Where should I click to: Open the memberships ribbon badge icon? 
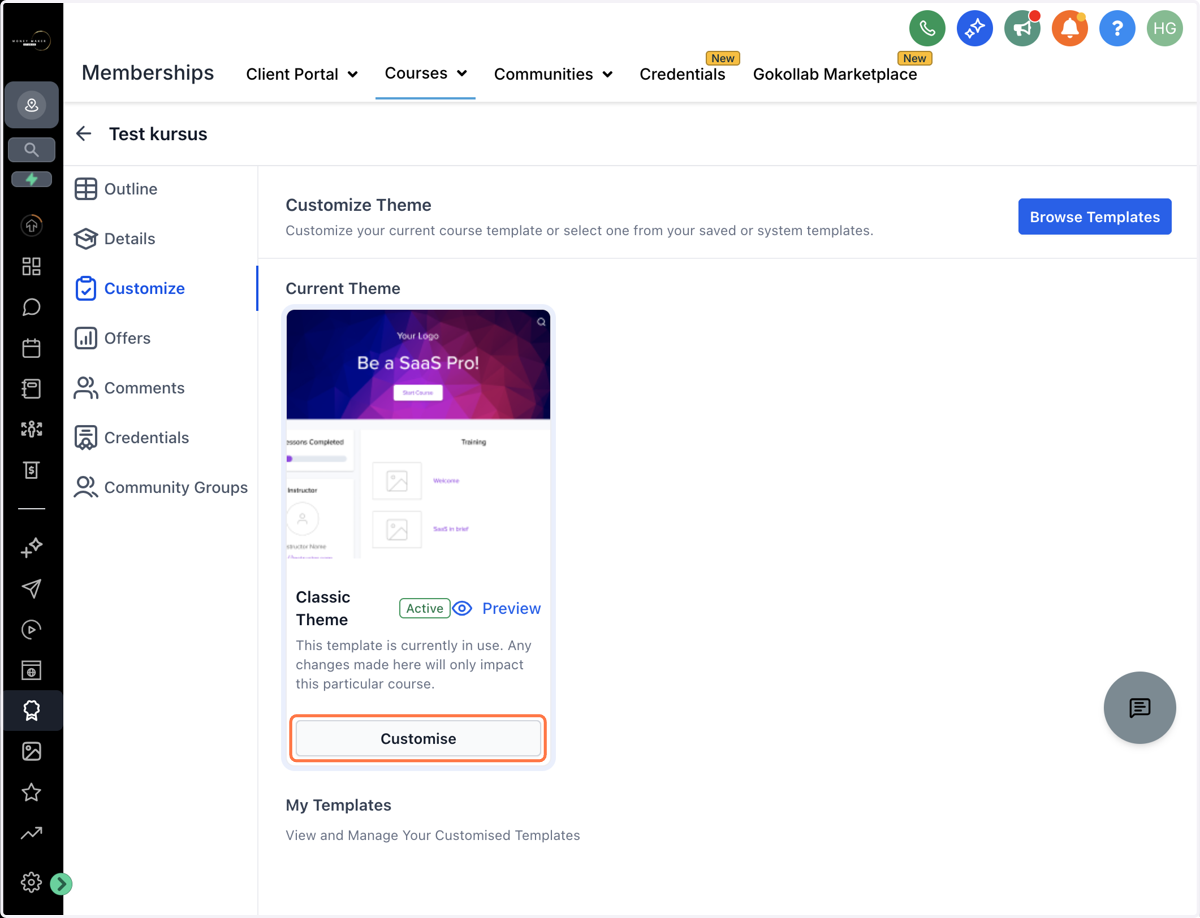coord(32,711)
